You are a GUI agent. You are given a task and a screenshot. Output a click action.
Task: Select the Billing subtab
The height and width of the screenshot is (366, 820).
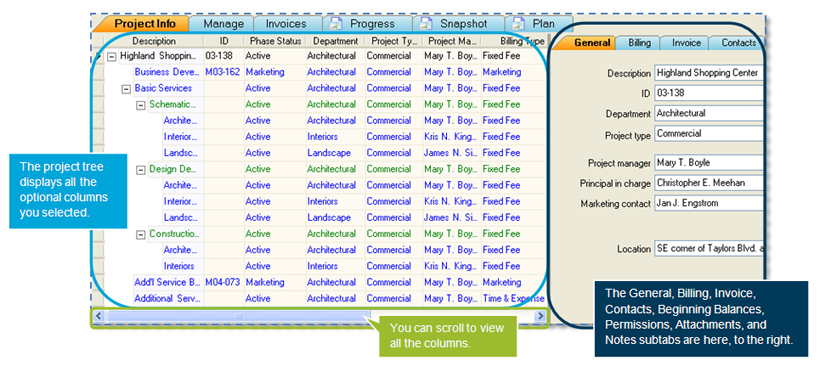[638, 43]
